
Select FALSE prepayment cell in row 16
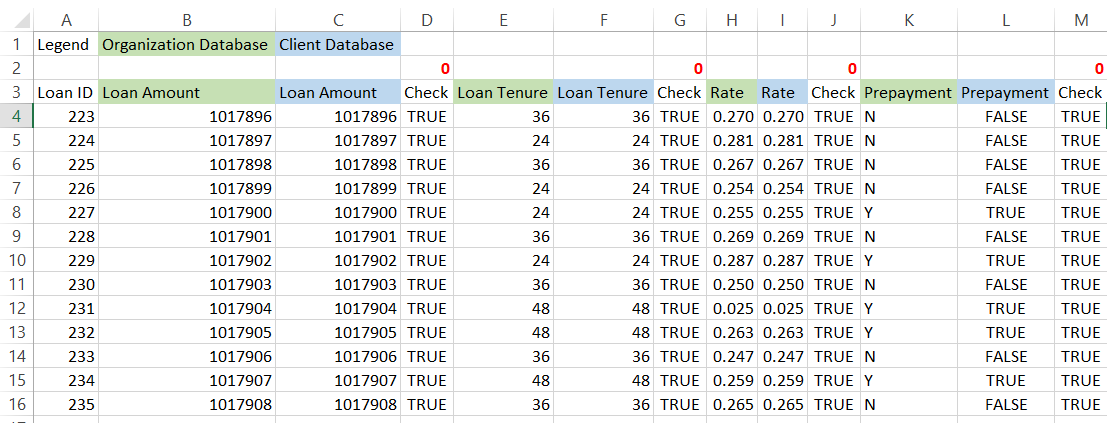coord(1005,404)
